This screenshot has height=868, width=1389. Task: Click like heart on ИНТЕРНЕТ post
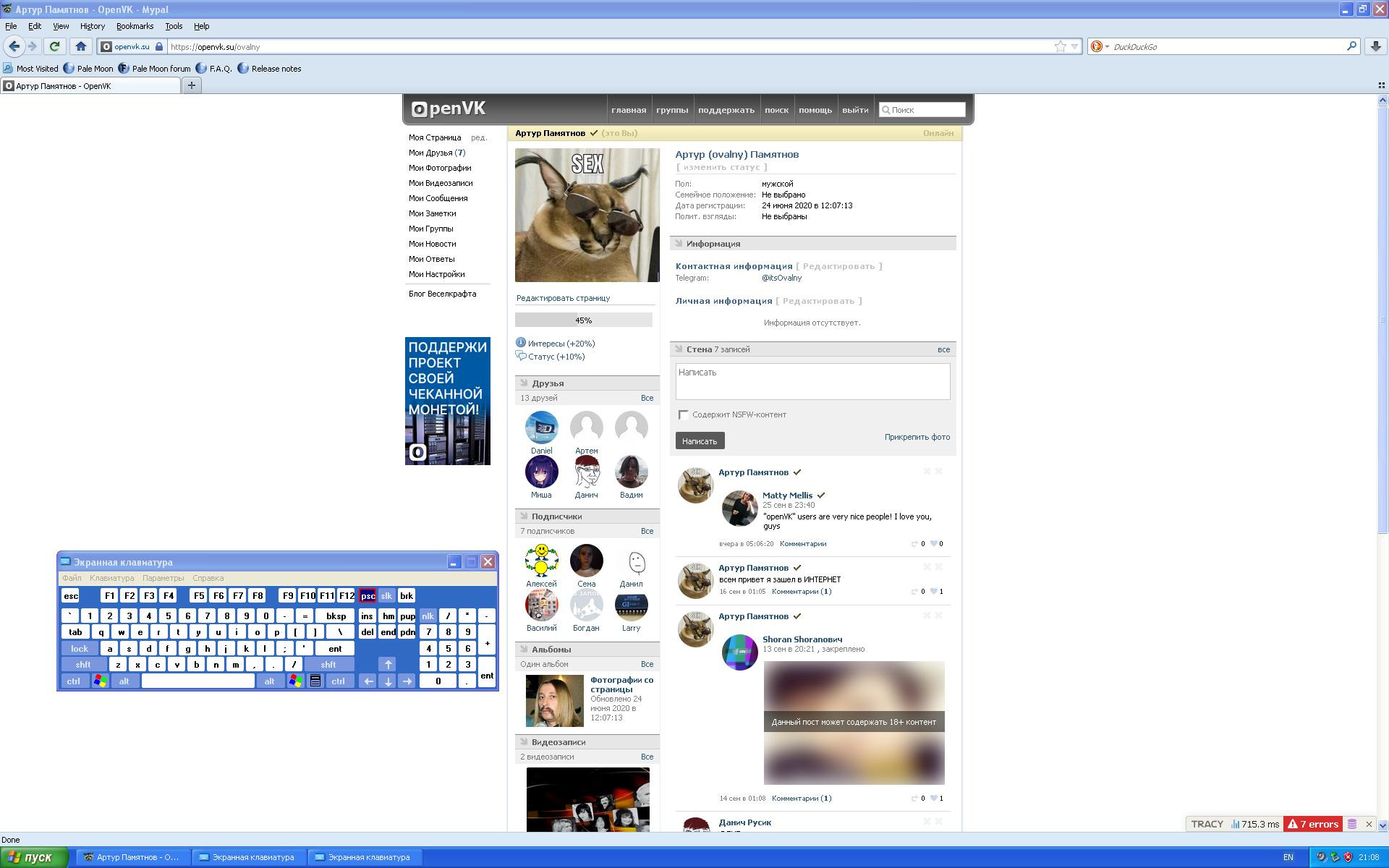point(934,592)
